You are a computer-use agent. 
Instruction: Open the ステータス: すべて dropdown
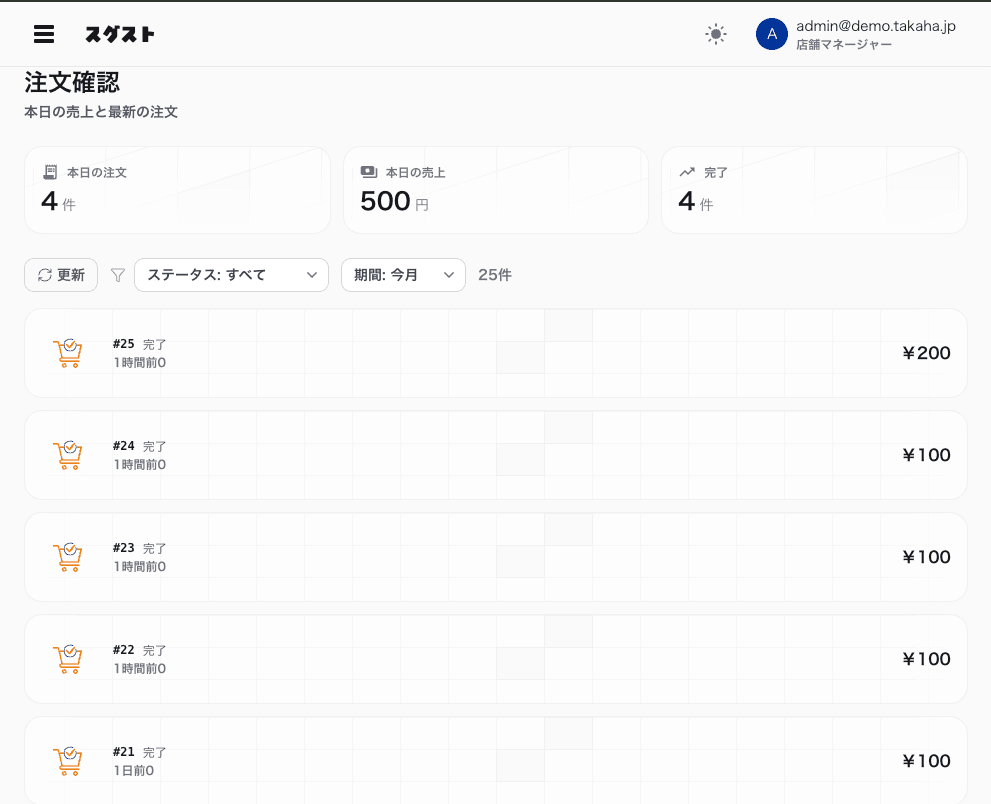coord(231,274)
